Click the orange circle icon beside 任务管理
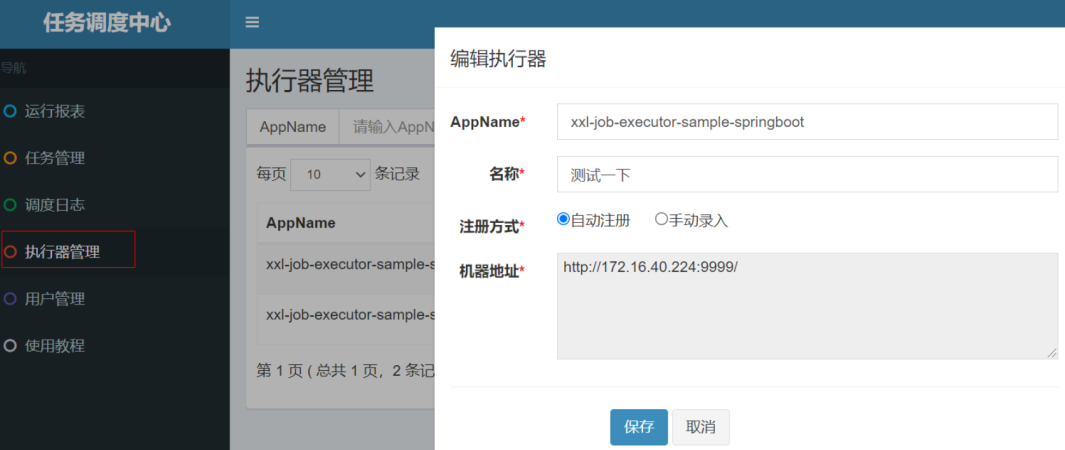 coord(10,158)
